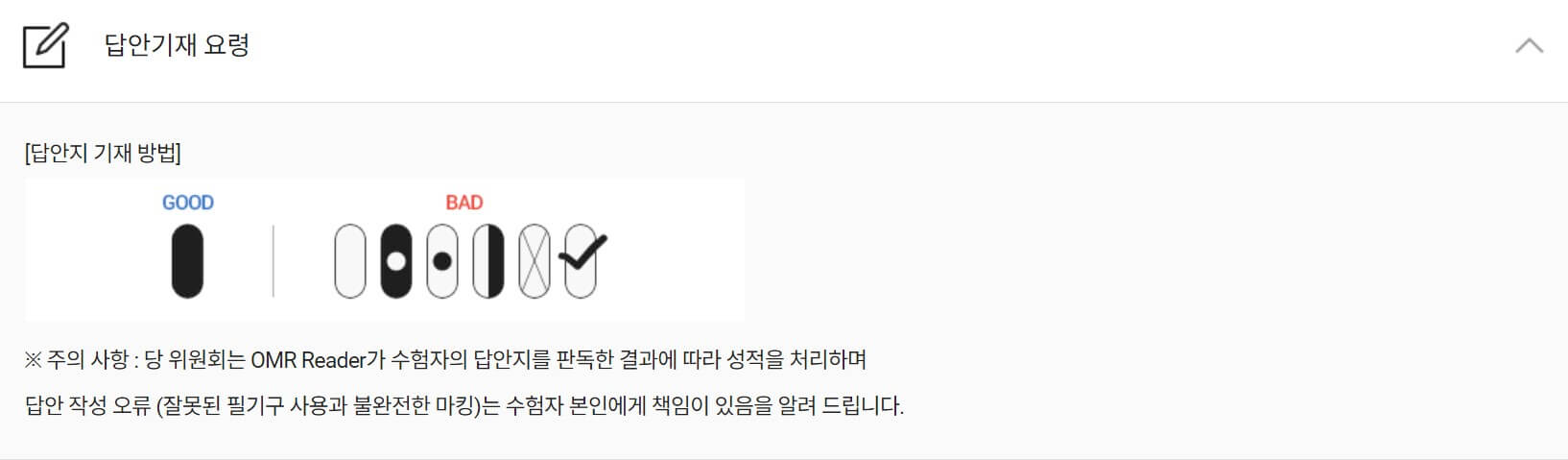The height and width of the screenshot is (460, 1568).
Task: Click the empty unfilled BAD bubble
Action: click(x=350, y=261)
